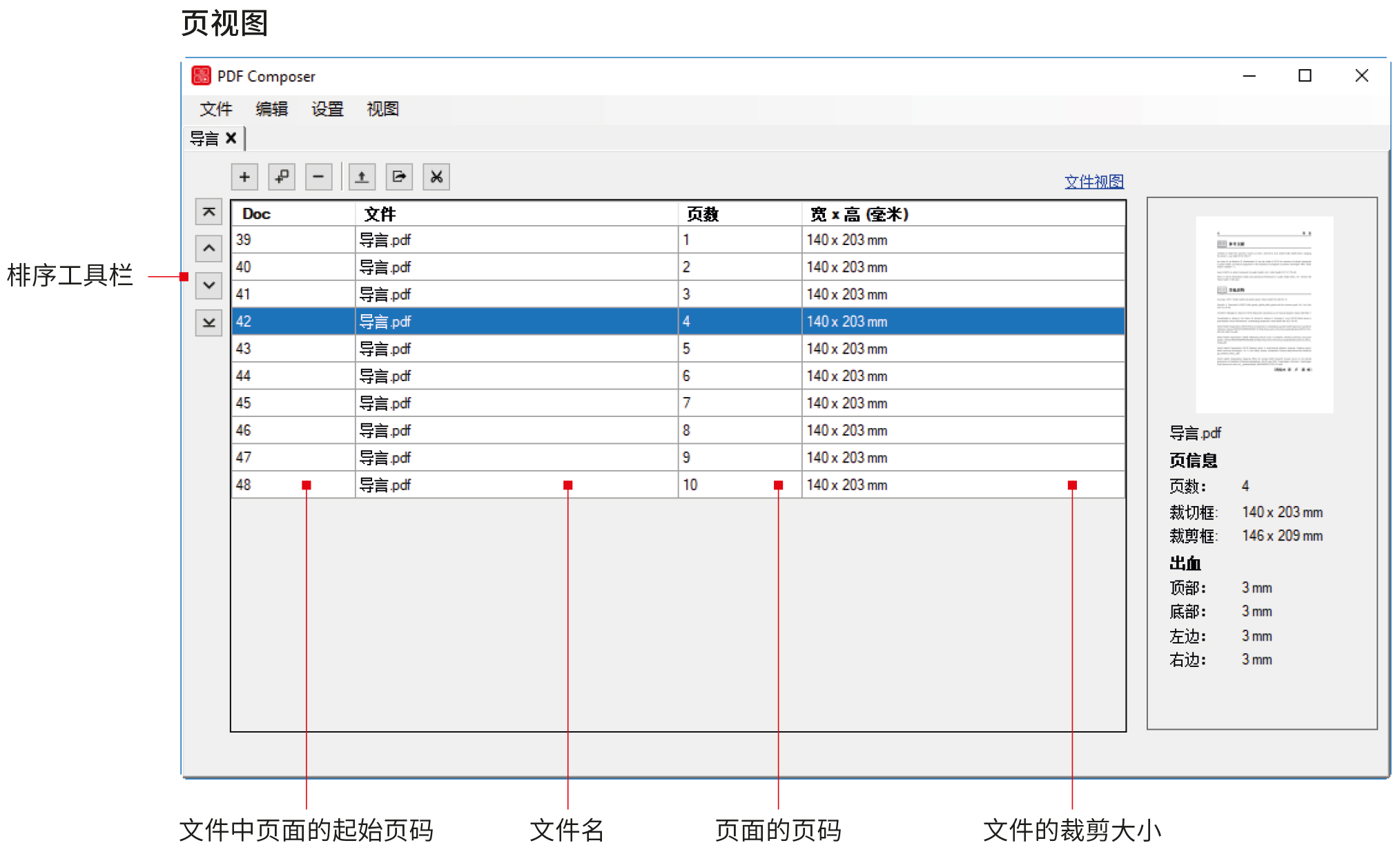Move selected page down one
Screen dimensions: 1400x852
(x=208, y=285)
